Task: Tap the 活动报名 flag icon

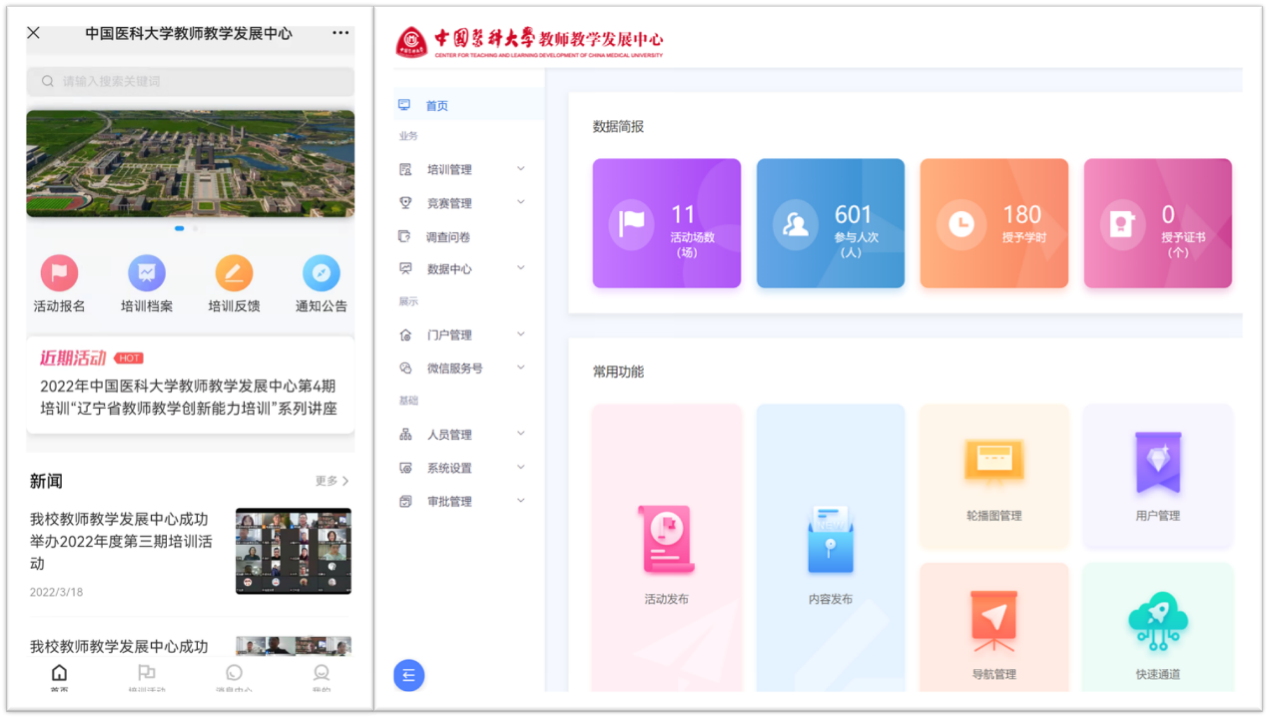Action: point(59,273)
